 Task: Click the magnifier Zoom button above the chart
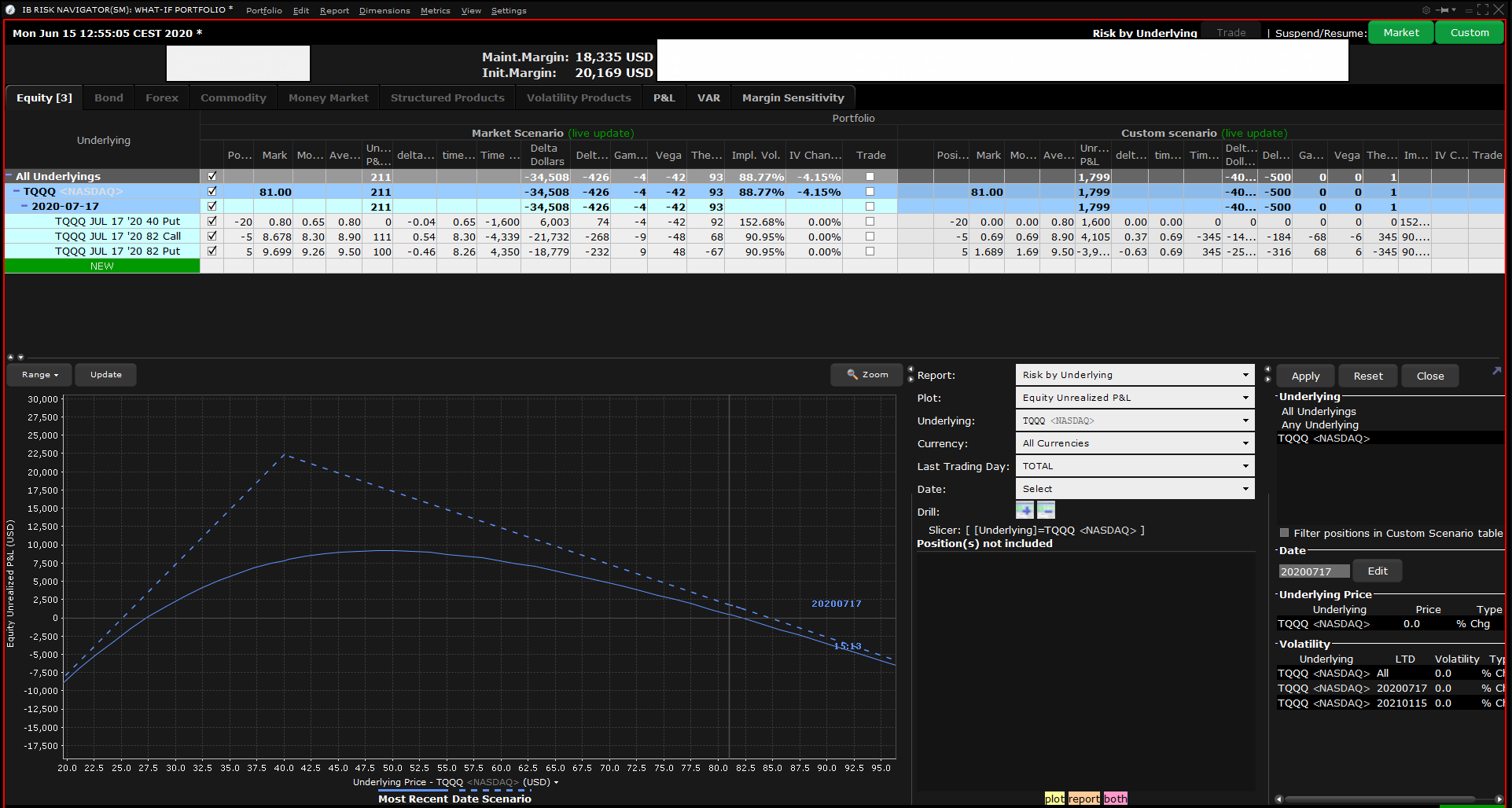(x=868, y=375)
